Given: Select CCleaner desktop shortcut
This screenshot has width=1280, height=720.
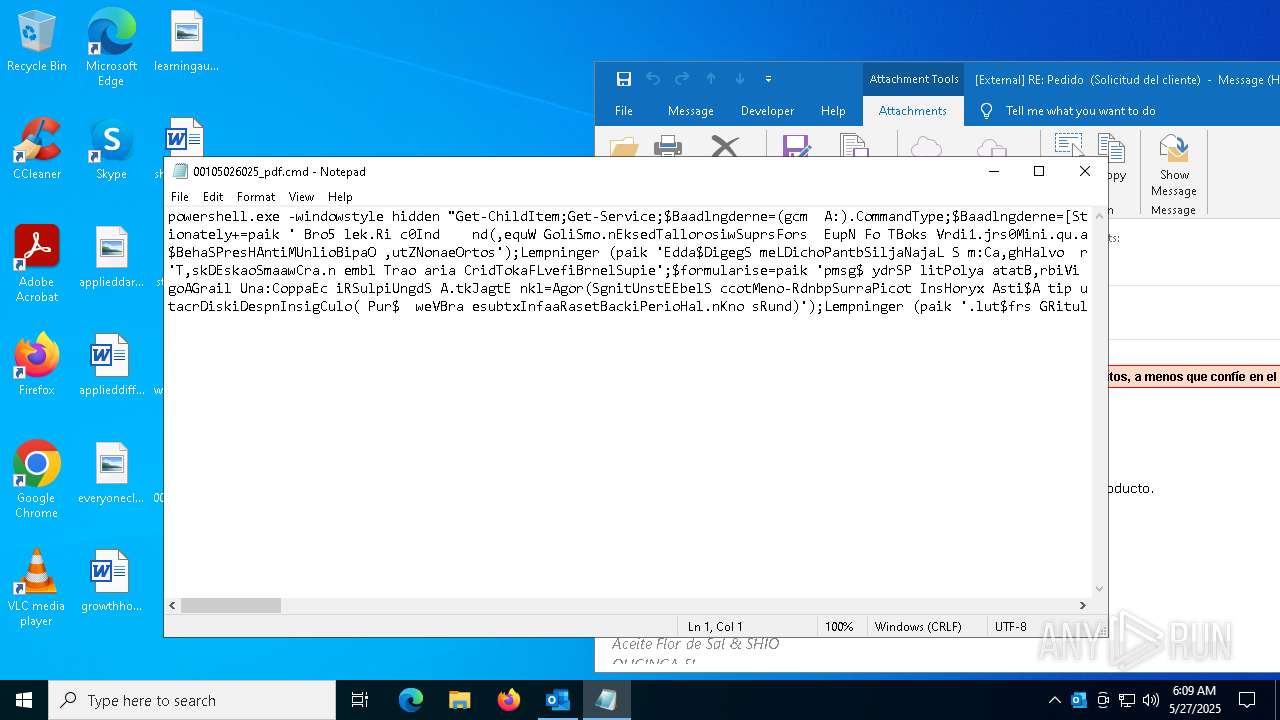Looking at the screenshot, I should coord(37,150).
